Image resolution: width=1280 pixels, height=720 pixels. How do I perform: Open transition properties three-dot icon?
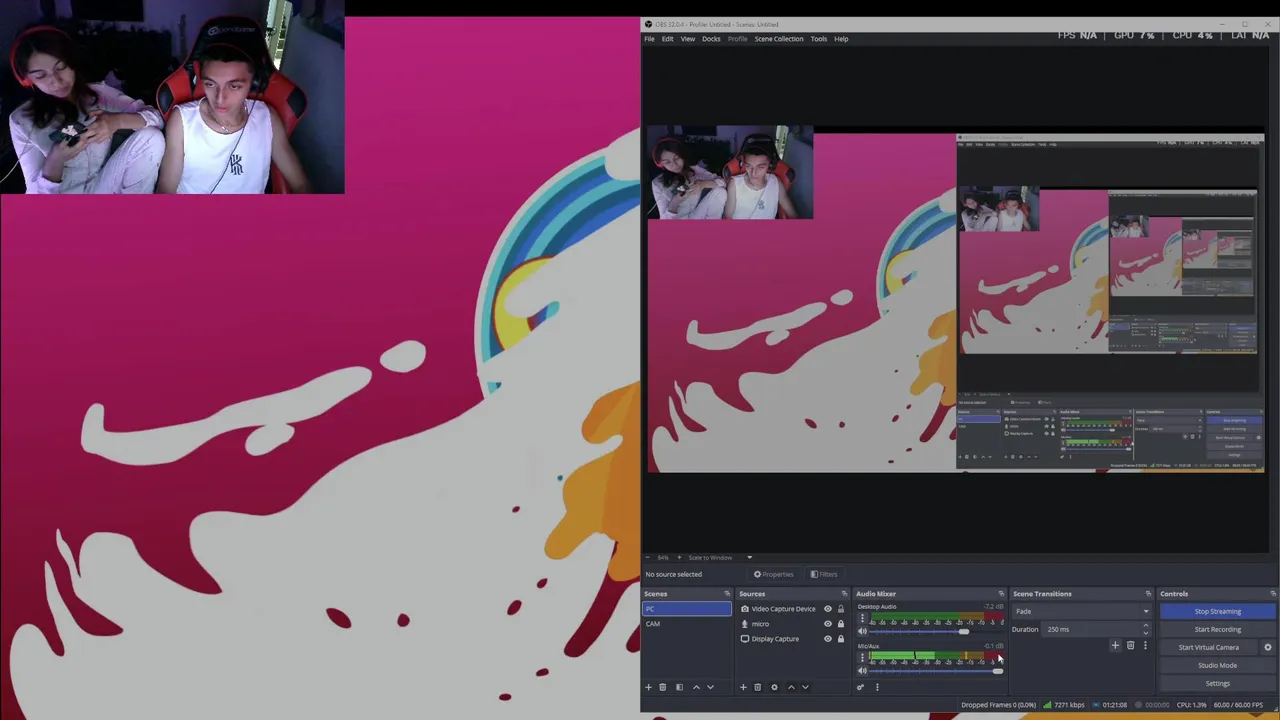point(1145,646)
